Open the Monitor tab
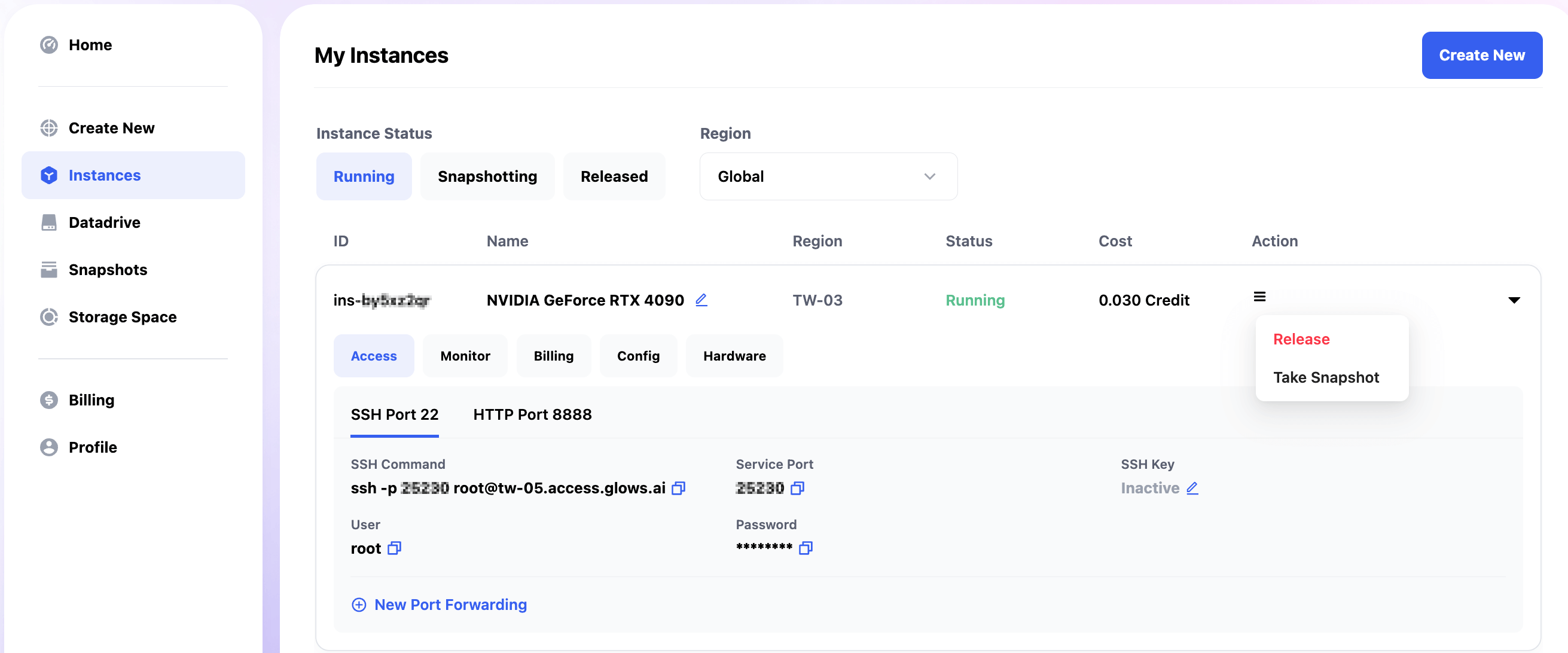1568x653 pixels. point(465,356)
